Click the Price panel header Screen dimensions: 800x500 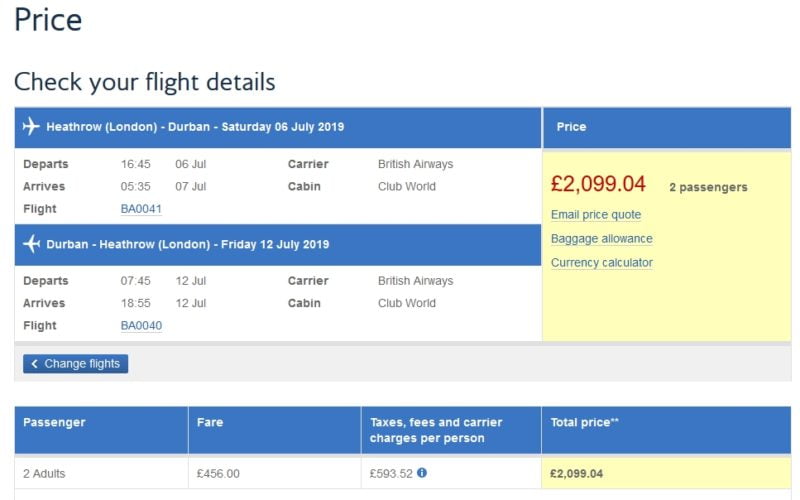(x=667, y=128)
